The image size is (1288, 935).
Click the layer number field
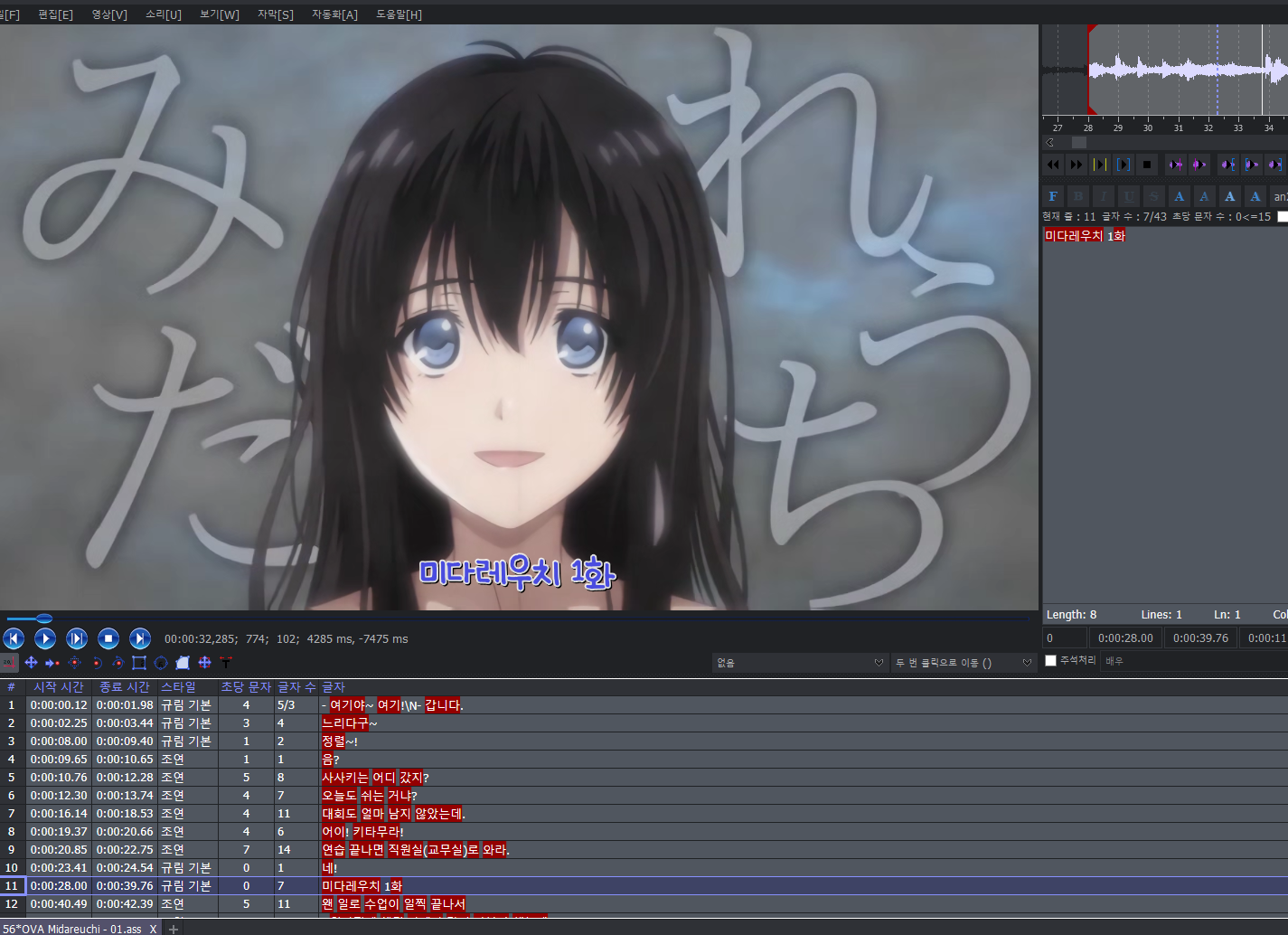[1065, 637]
